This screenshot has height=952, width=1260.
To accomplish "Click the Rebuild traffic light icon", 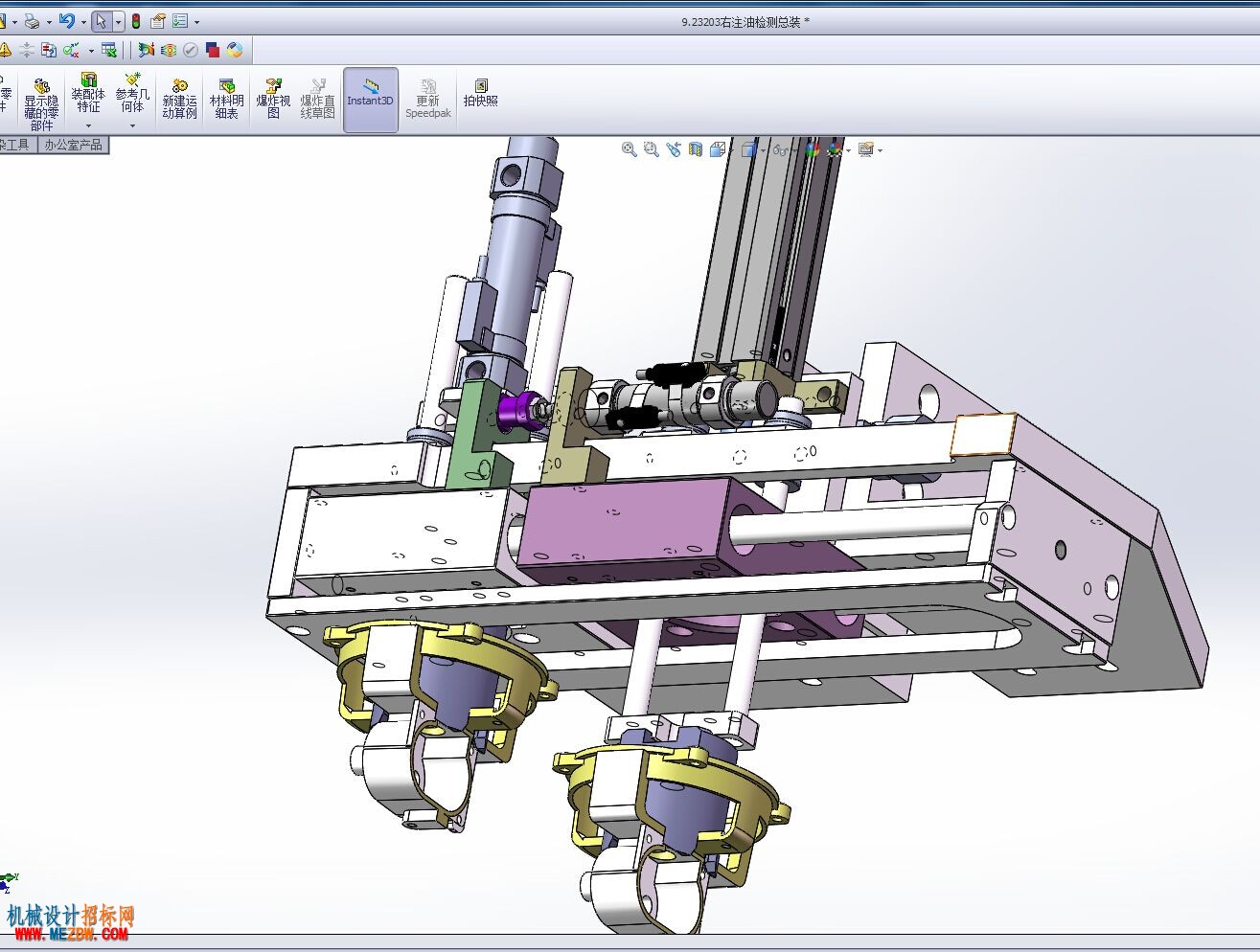I will click(x=136, y=21).
